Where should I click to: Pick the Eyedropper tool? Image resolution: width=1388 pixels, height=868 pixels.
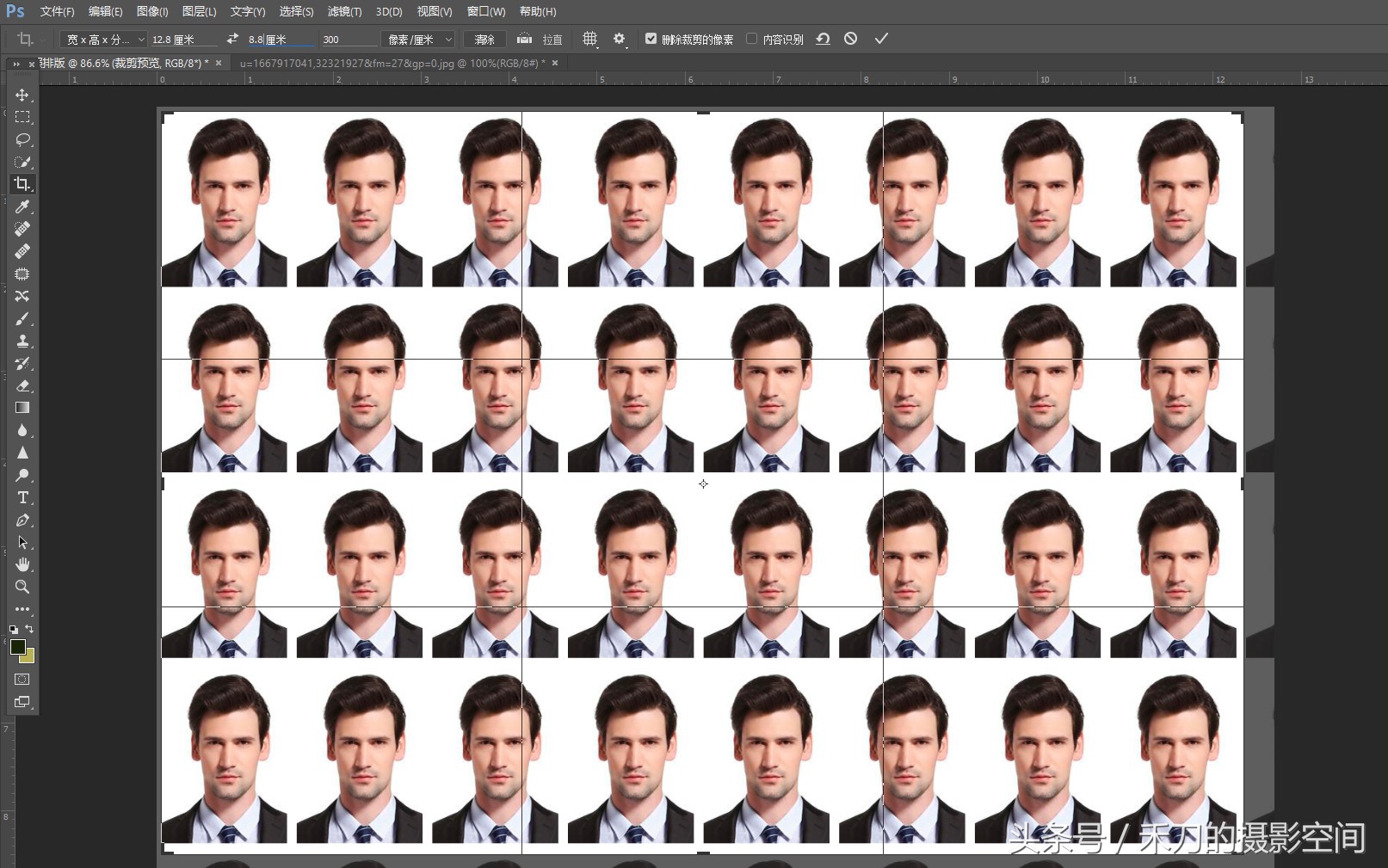pos(22,206)
